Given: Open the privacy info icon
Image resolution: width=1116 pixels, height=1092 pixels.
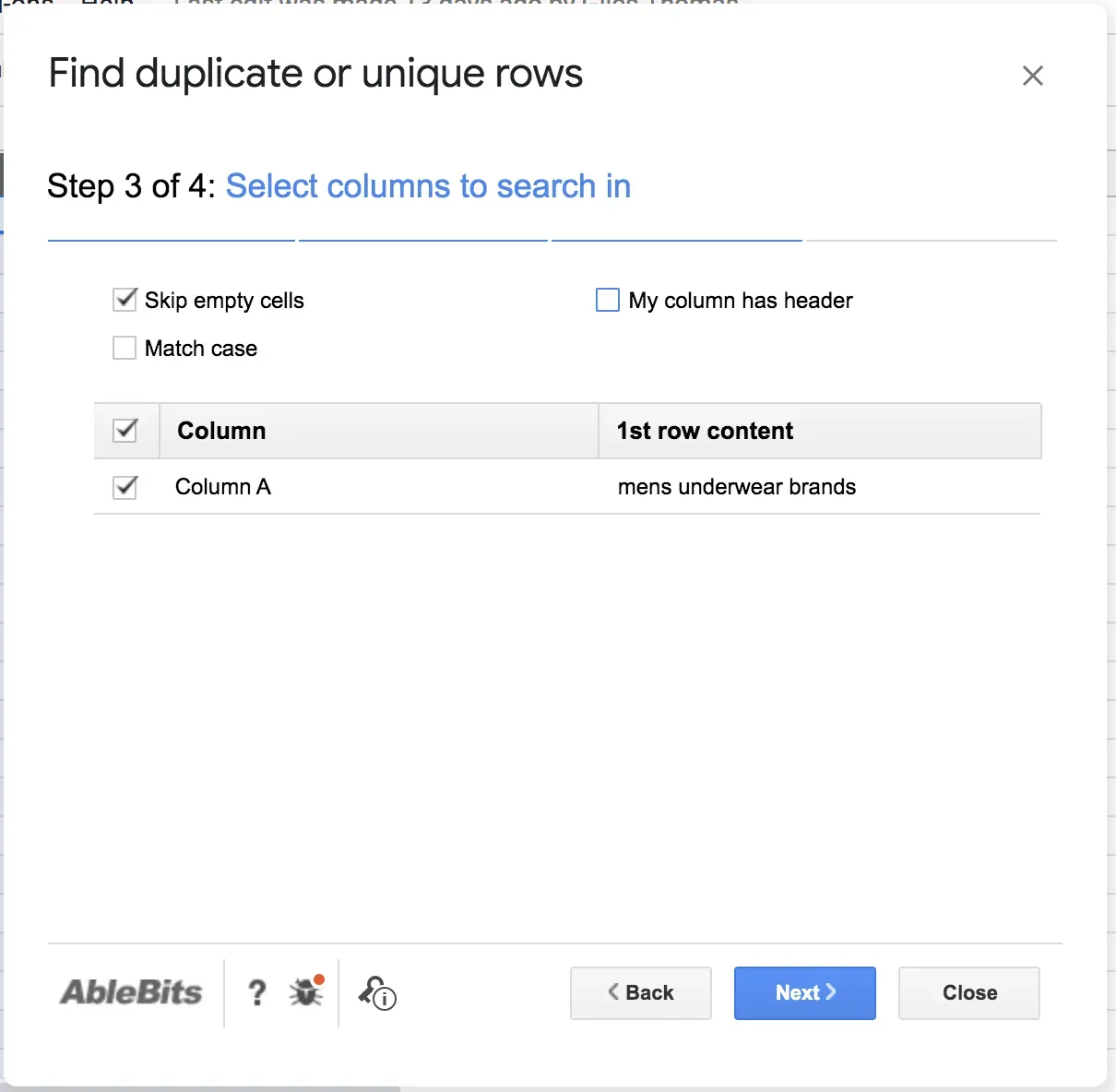Looking at the screenshot, I should 377,992.
